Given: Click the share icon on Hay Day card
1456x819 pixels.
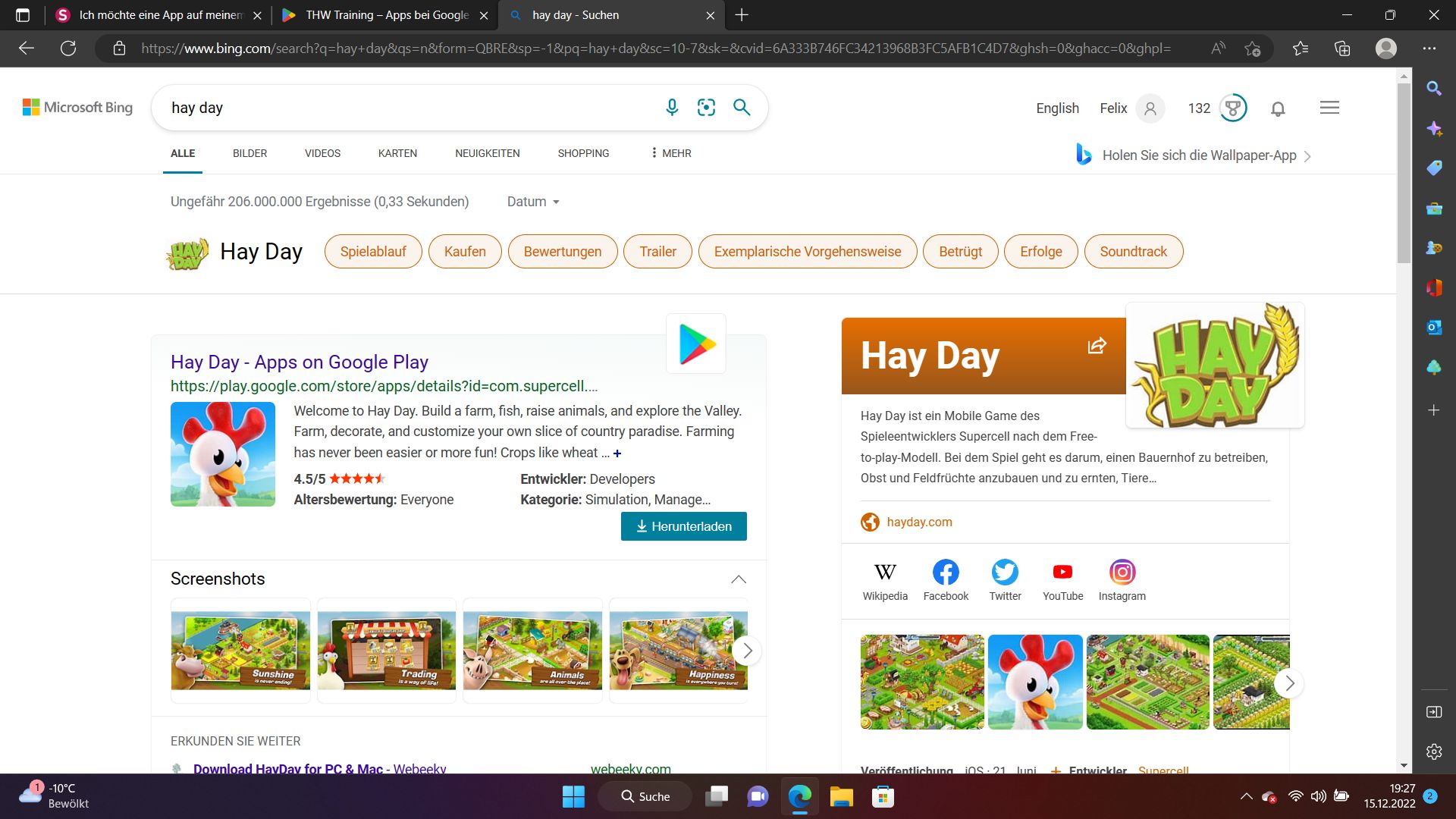Looking at the screenshot, I should [1097, 346].
